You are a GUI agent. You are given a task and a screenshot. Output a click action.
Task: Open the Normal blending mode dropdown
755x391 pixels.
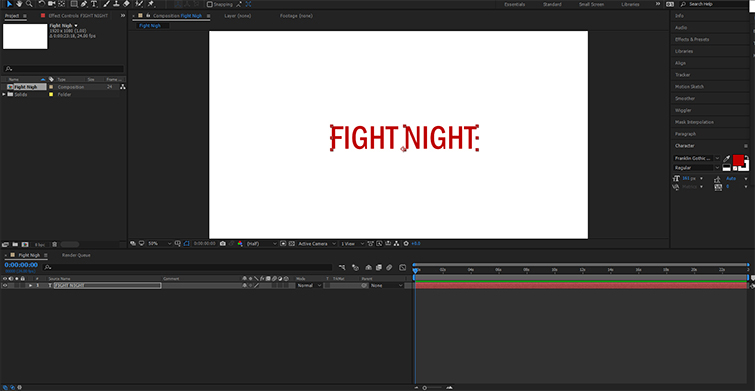coord(309,286)
